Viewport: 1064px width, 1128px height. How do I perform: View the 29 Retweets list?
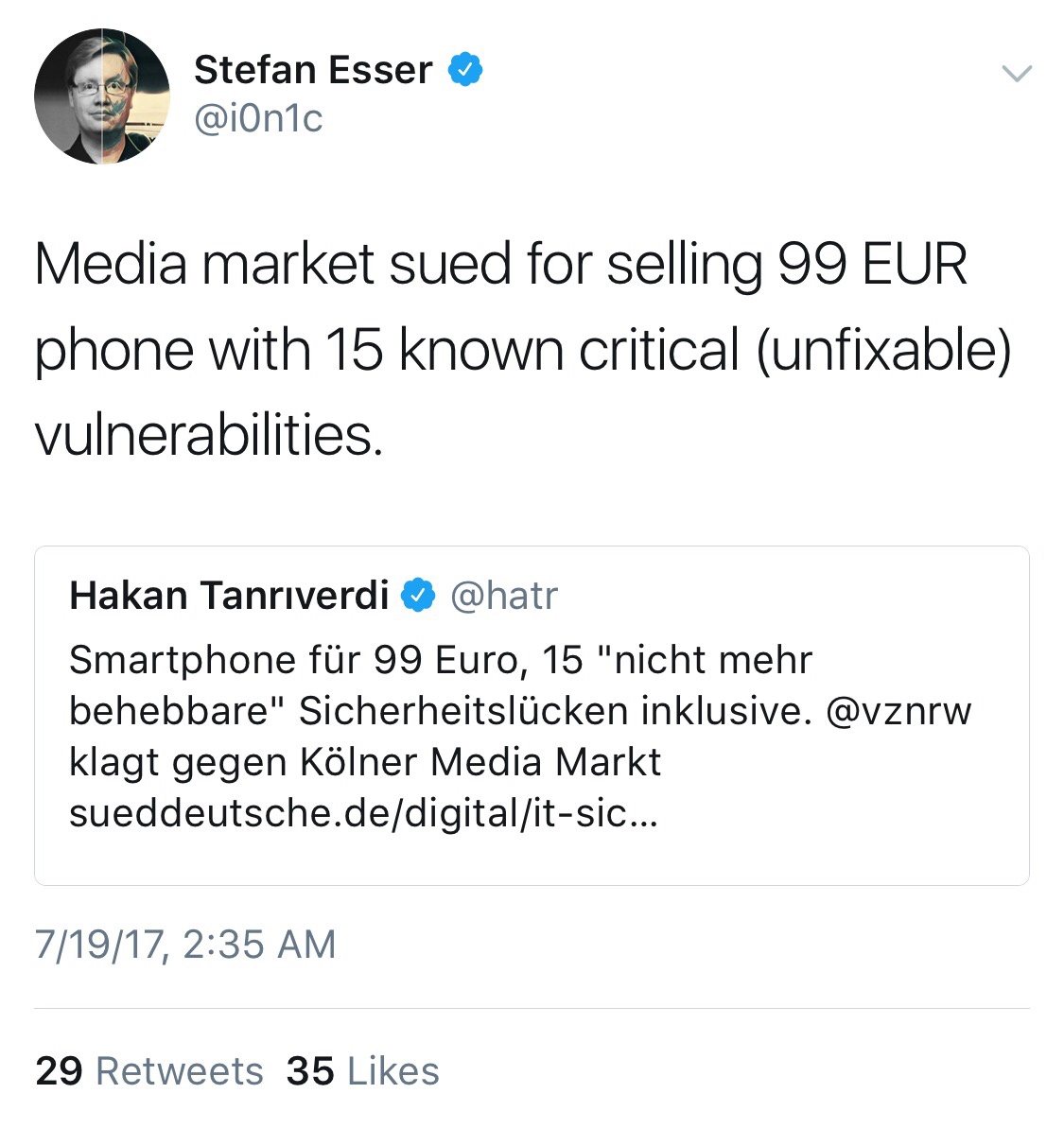point(149,1071)
